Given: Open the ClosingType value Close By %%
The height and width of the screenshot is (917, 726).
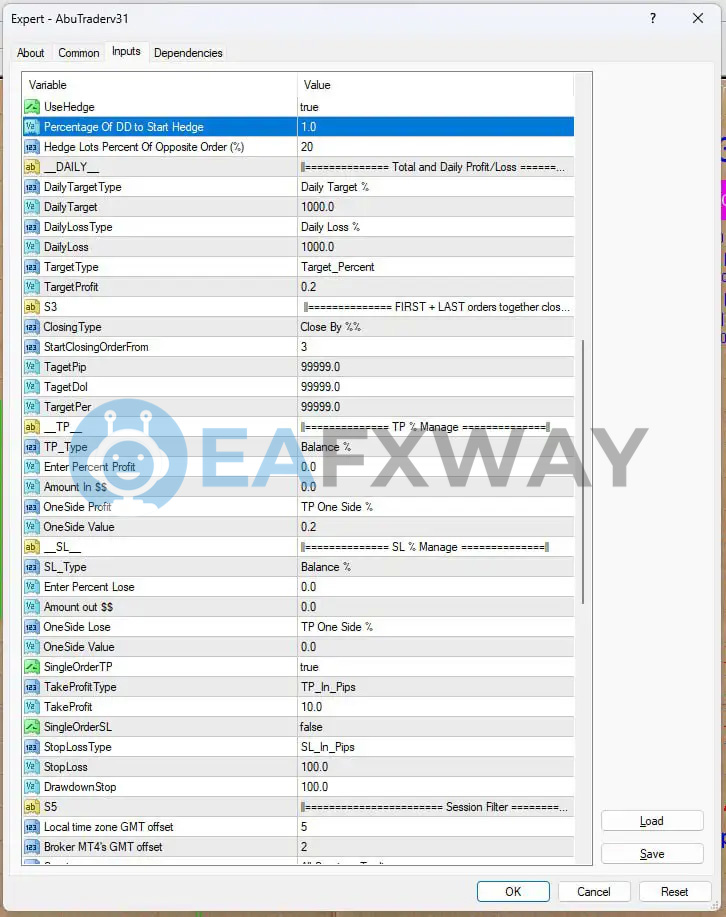Looking at the screenshot, I should tap(435, 327).
